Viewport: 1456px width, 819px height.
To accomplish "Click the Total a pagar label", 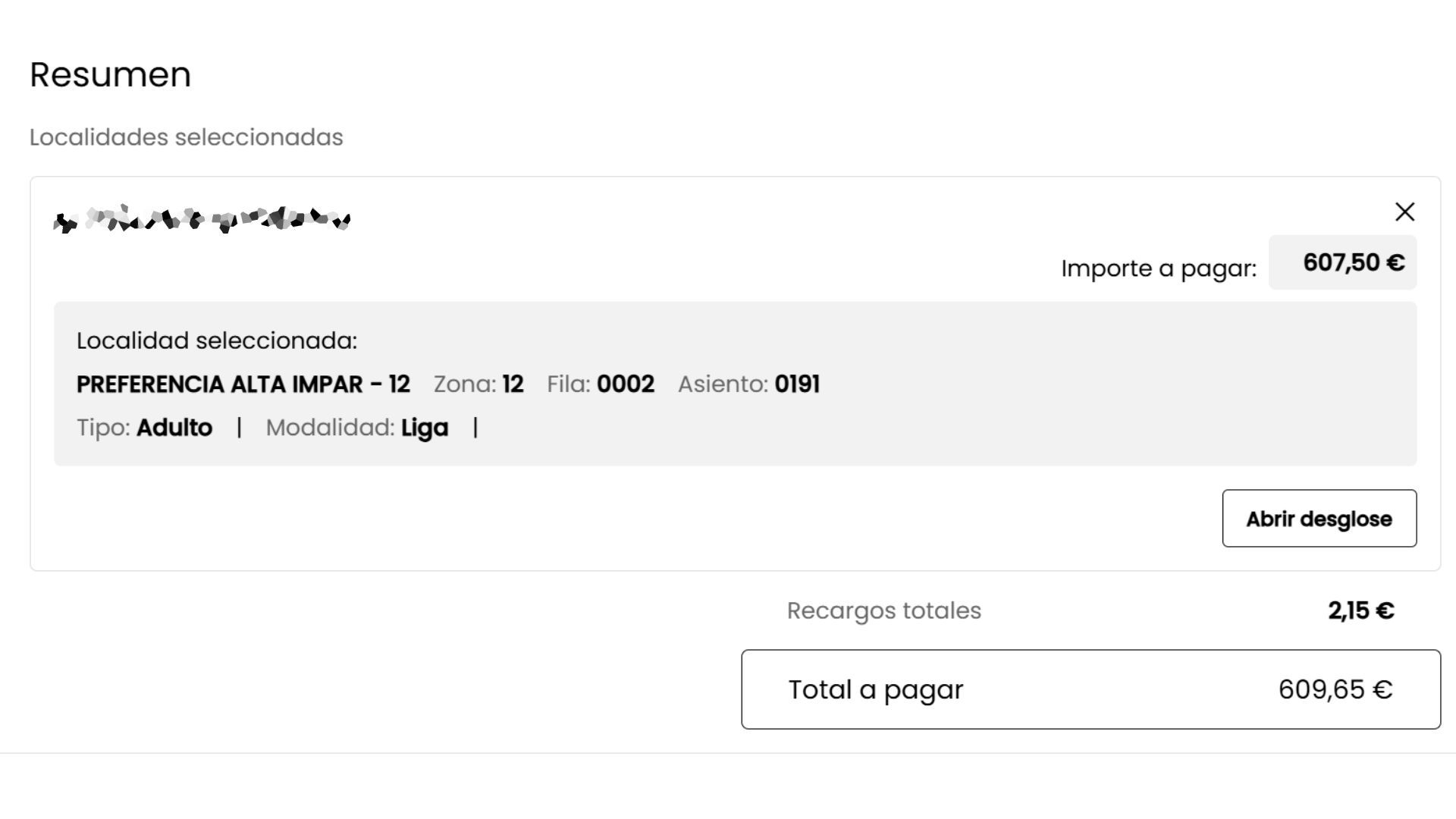I will pyautogui.click(x=876, y=689).
